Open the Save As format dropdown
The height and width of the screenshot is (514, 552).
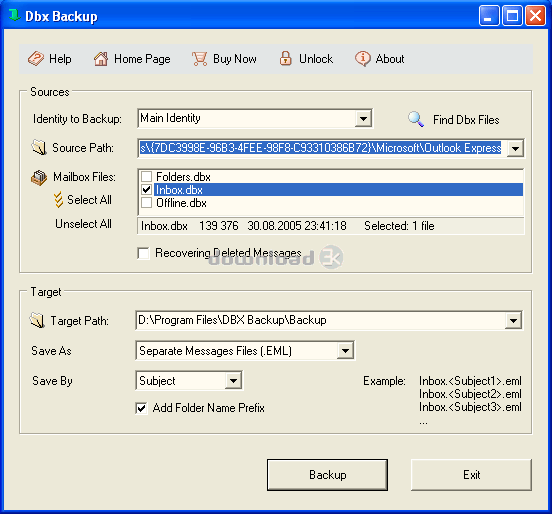[345, 351]
